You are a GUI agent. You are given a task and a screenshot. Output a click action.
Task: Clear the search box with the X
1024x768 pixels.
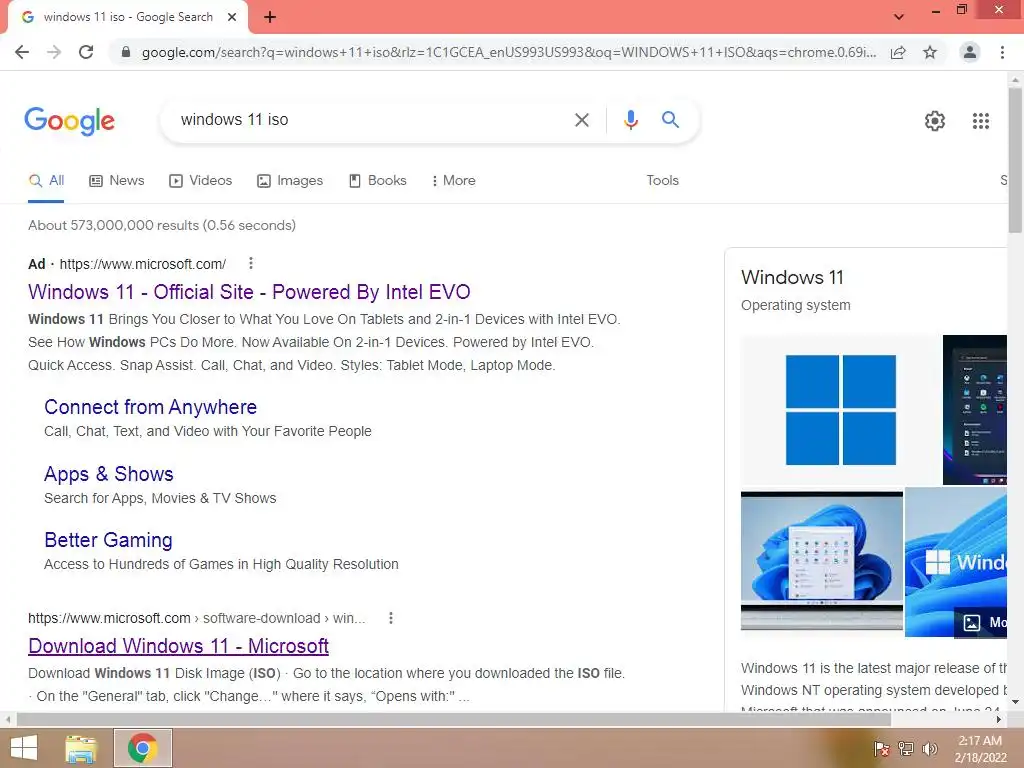coord(581,120)
